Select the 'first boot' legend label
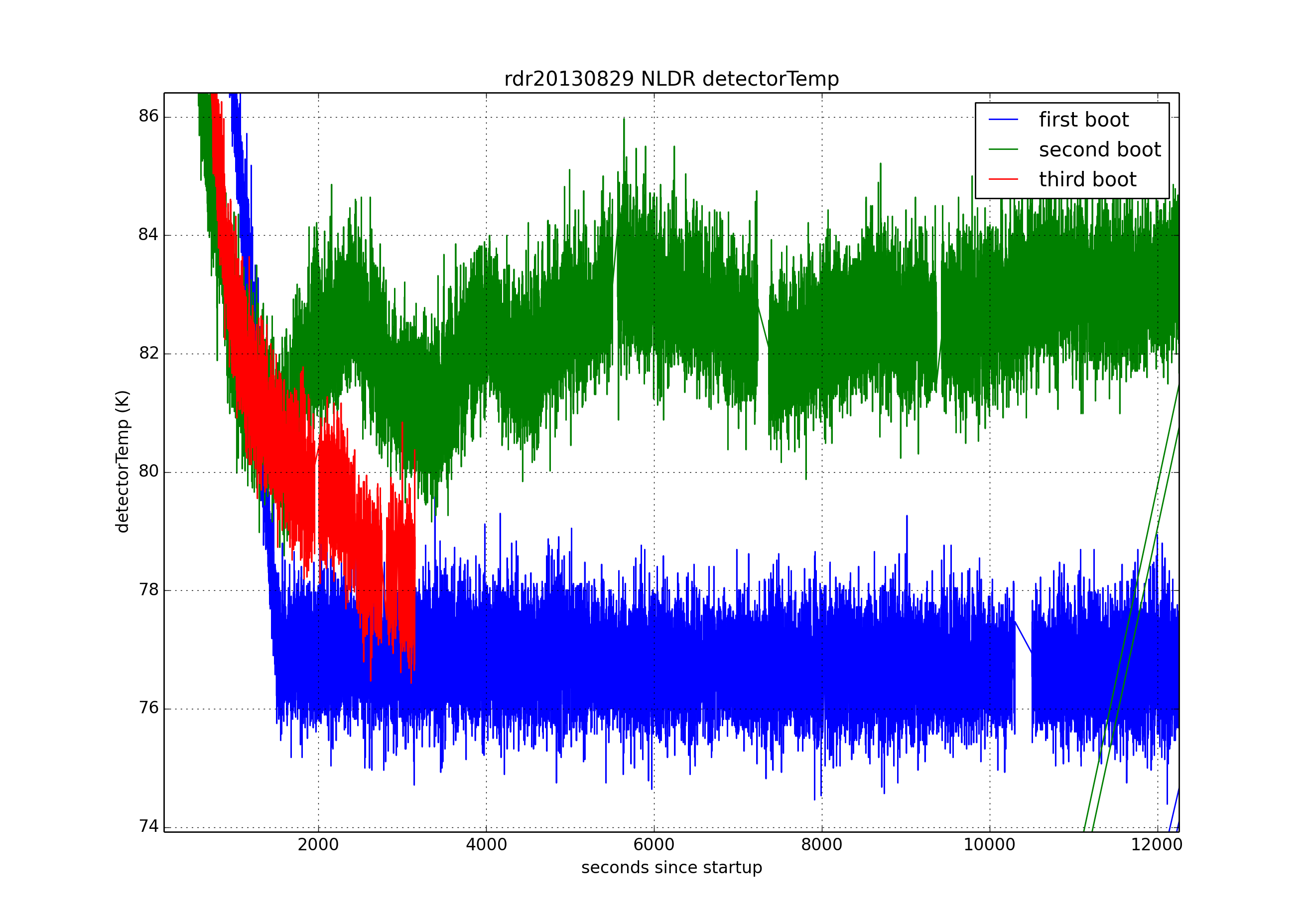 1083,120
